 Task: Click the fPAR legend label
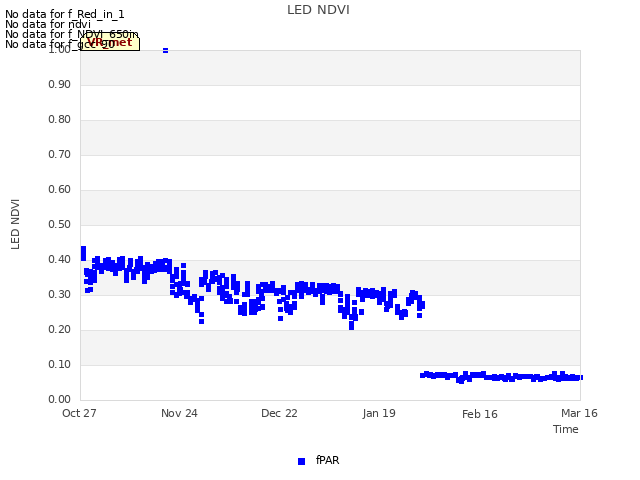[x=327, y=460]
